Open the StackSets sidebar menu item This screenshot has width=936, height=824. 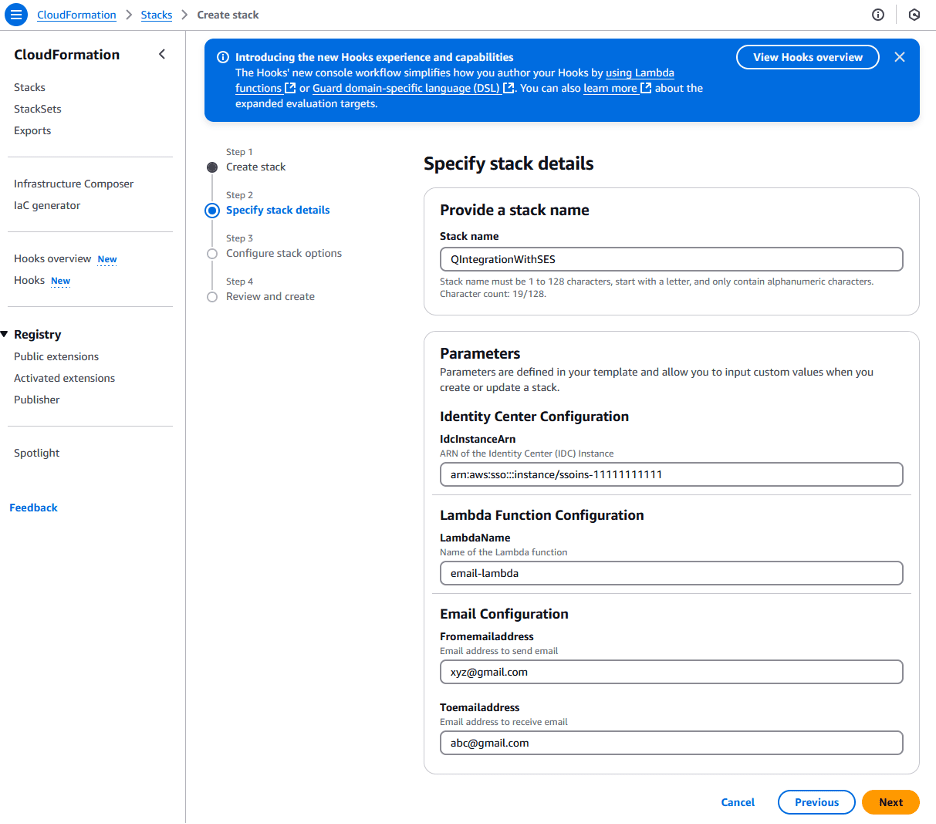click(x=36, y=108)
